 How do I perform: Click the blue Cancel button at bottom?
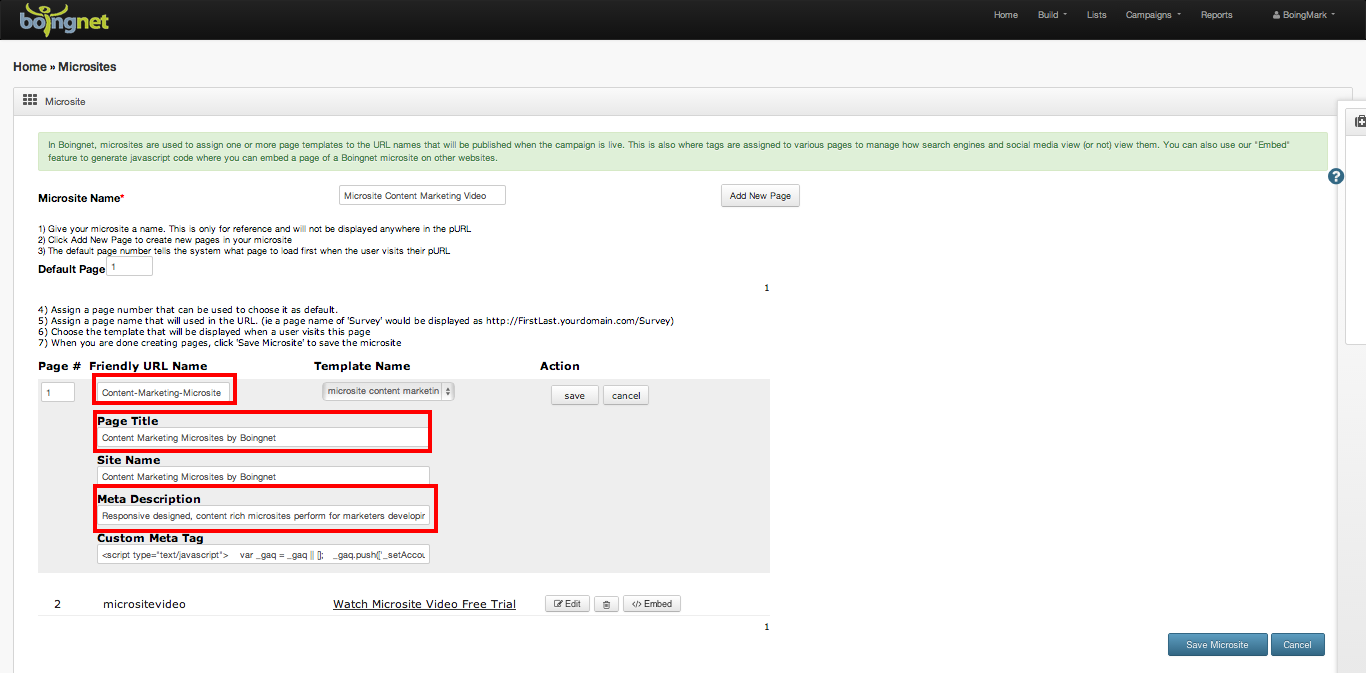coord(1297,645)
